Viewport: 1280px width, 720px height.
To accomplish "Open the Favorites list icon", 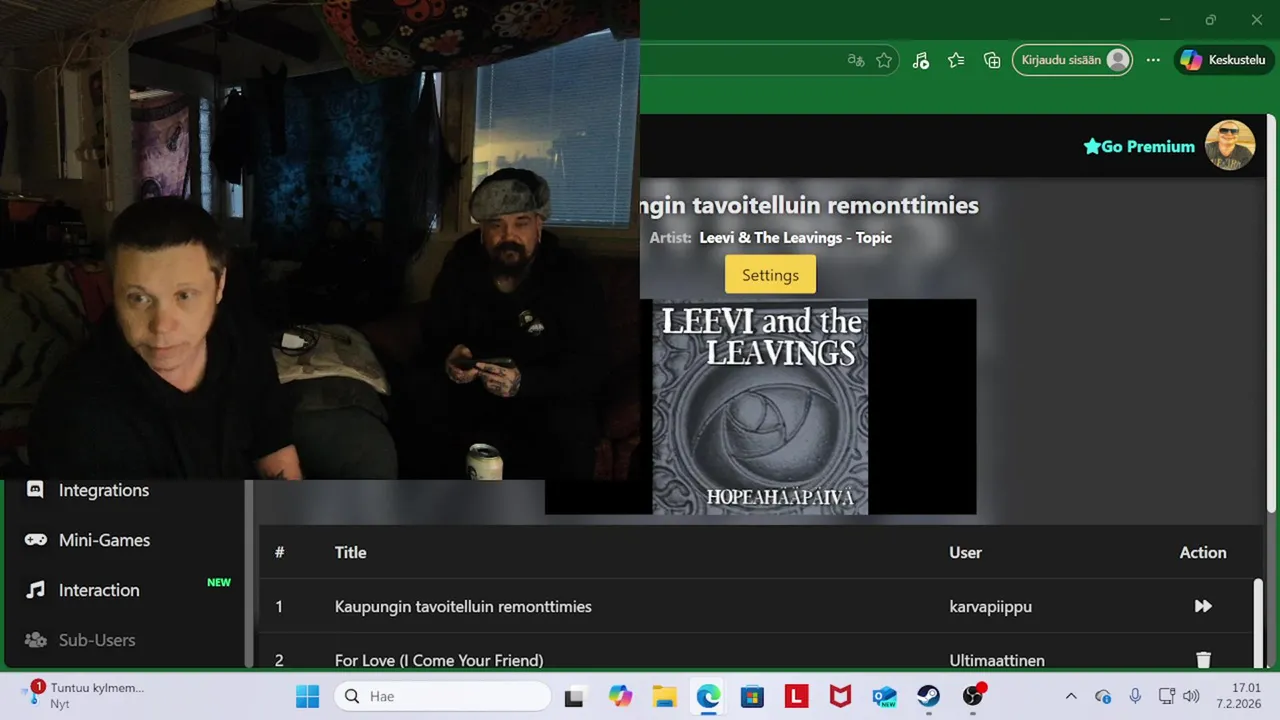I will pyautogui.click(x=956, y=60).
